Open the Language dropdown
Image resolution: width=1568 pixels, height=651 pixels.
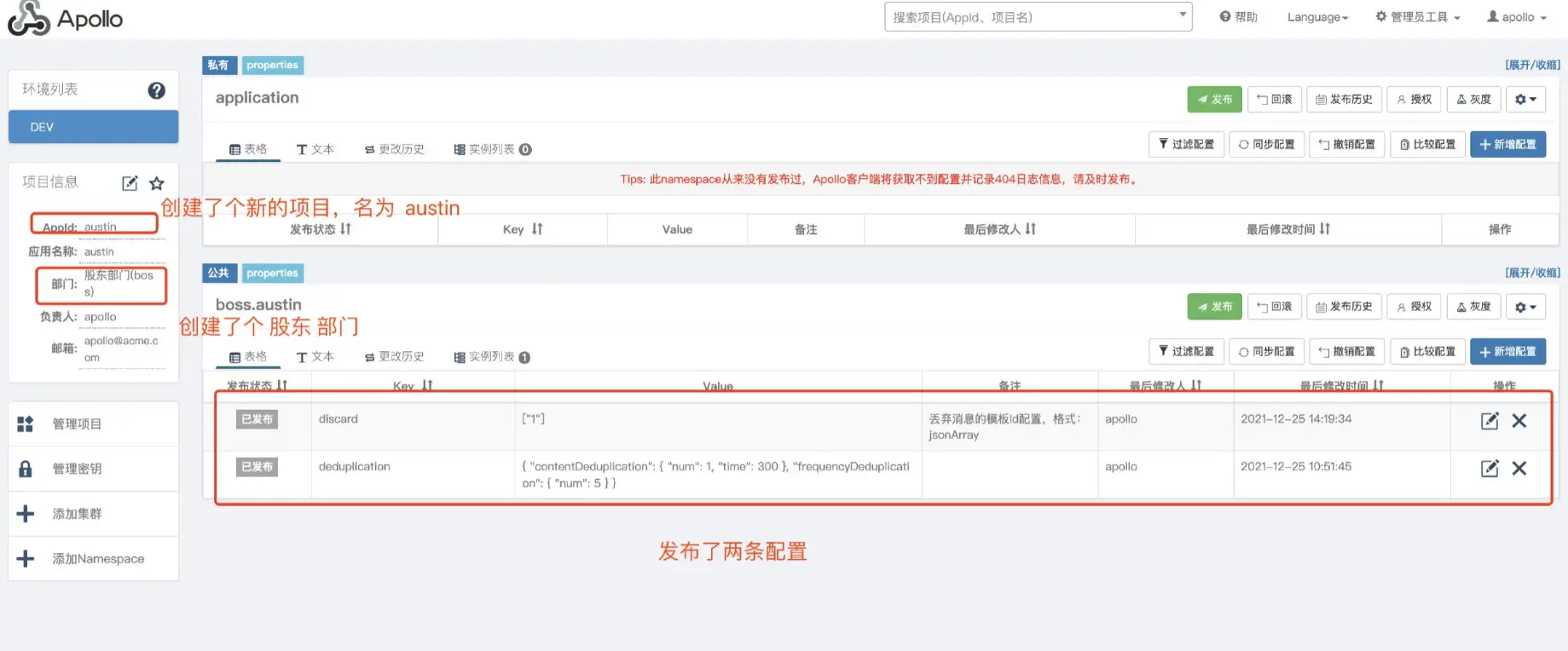point(1317,17)
